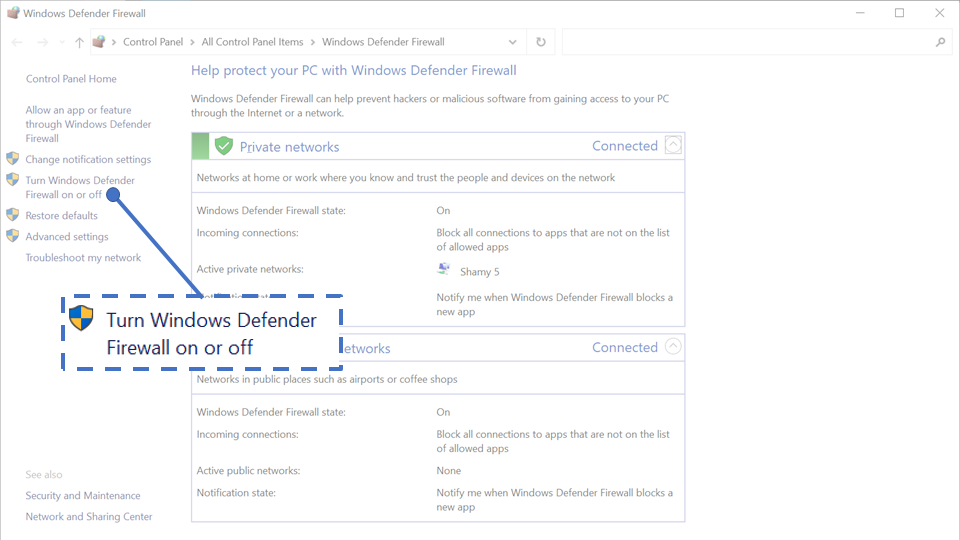Click the Shamy 5 network icon
Image resolution: width=960 pixels, height=540 pixels.
[444, 269]
